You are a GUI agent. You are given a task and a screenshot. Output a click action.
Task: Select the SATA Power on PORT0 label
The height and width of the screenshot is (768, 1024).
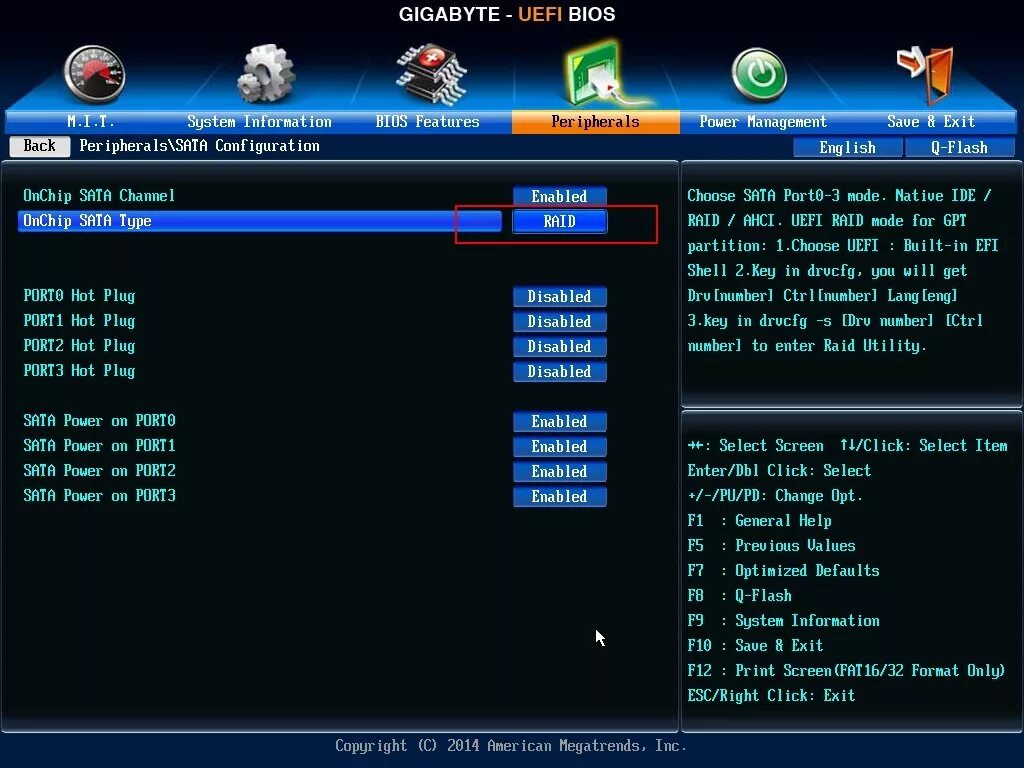point(99,421)
